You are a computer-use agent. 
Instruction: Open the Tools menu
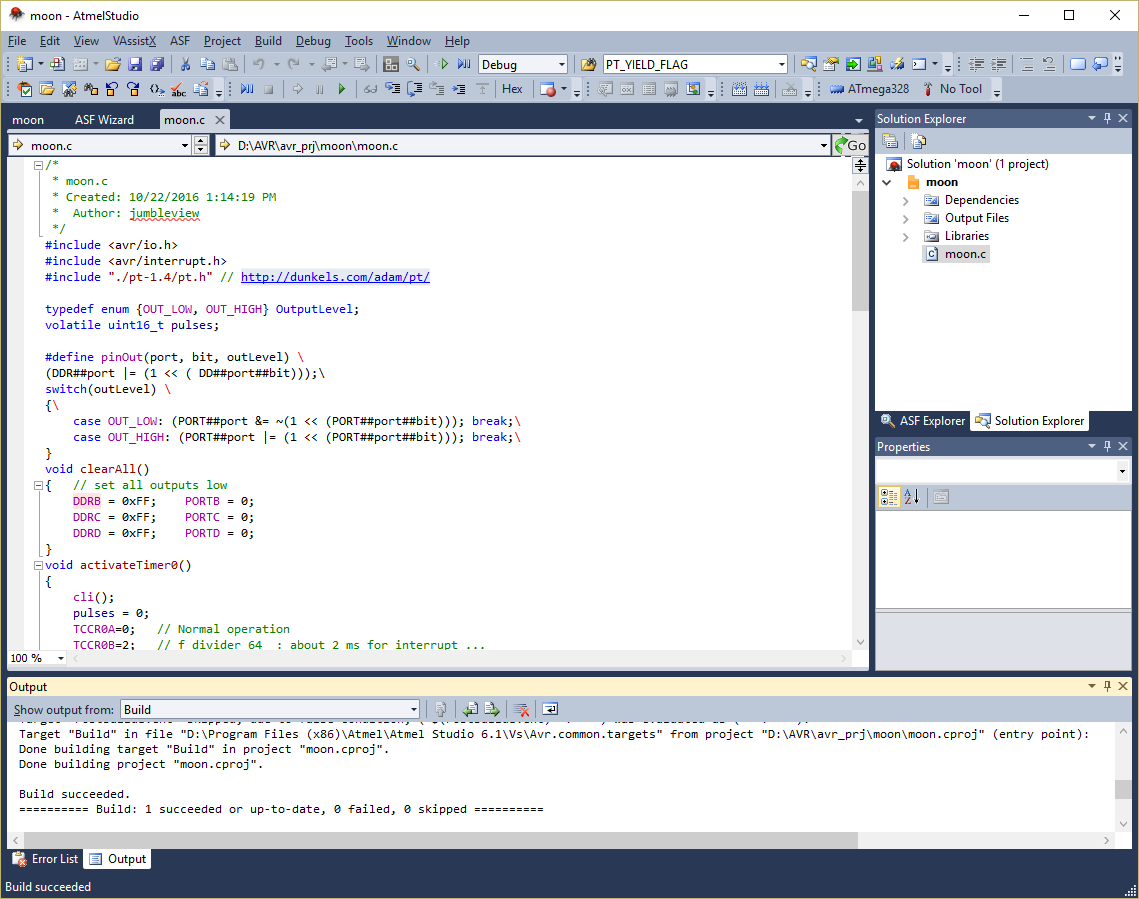pos(359,41)
